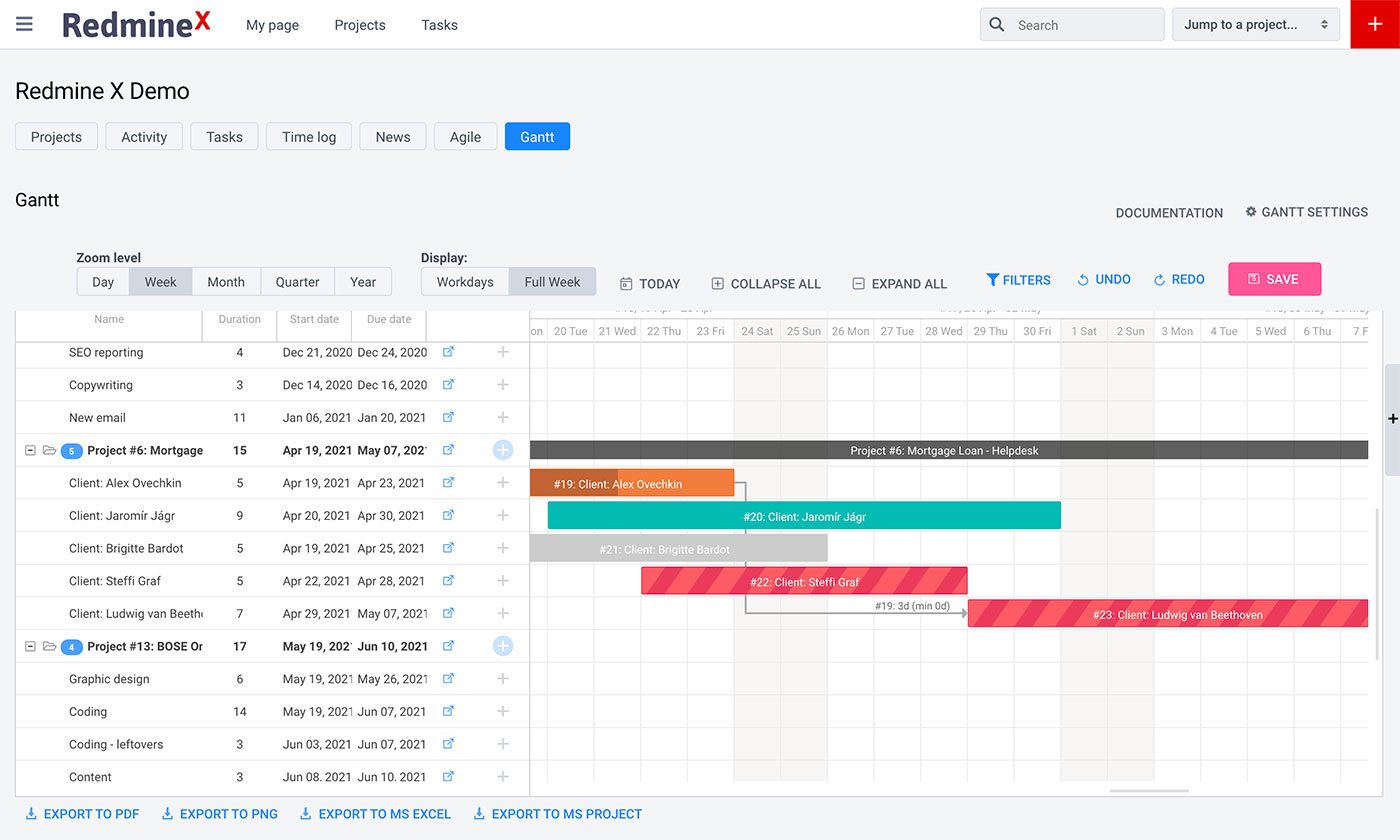
Task: Open external link for Project #6: Mortgage
Action: click(448, 450)
